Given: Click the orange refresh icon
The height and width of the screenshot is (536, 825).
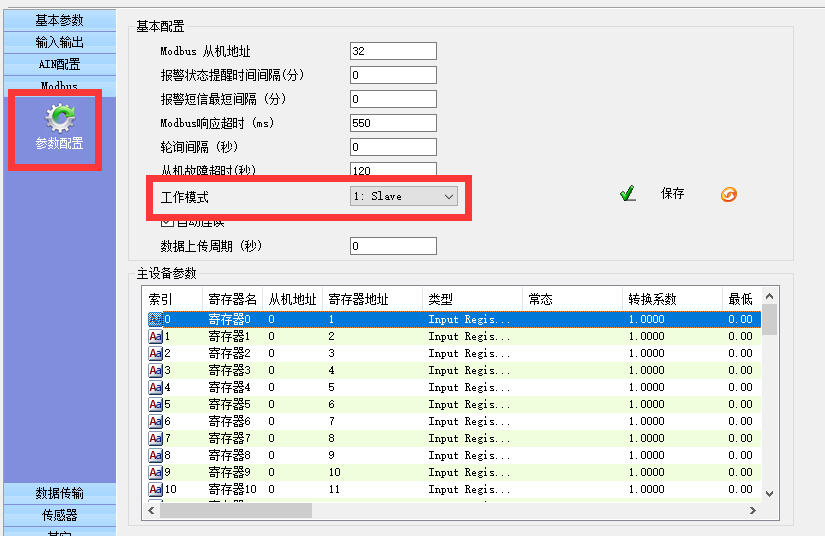Looking at the screenshot, I should point(729,195).
